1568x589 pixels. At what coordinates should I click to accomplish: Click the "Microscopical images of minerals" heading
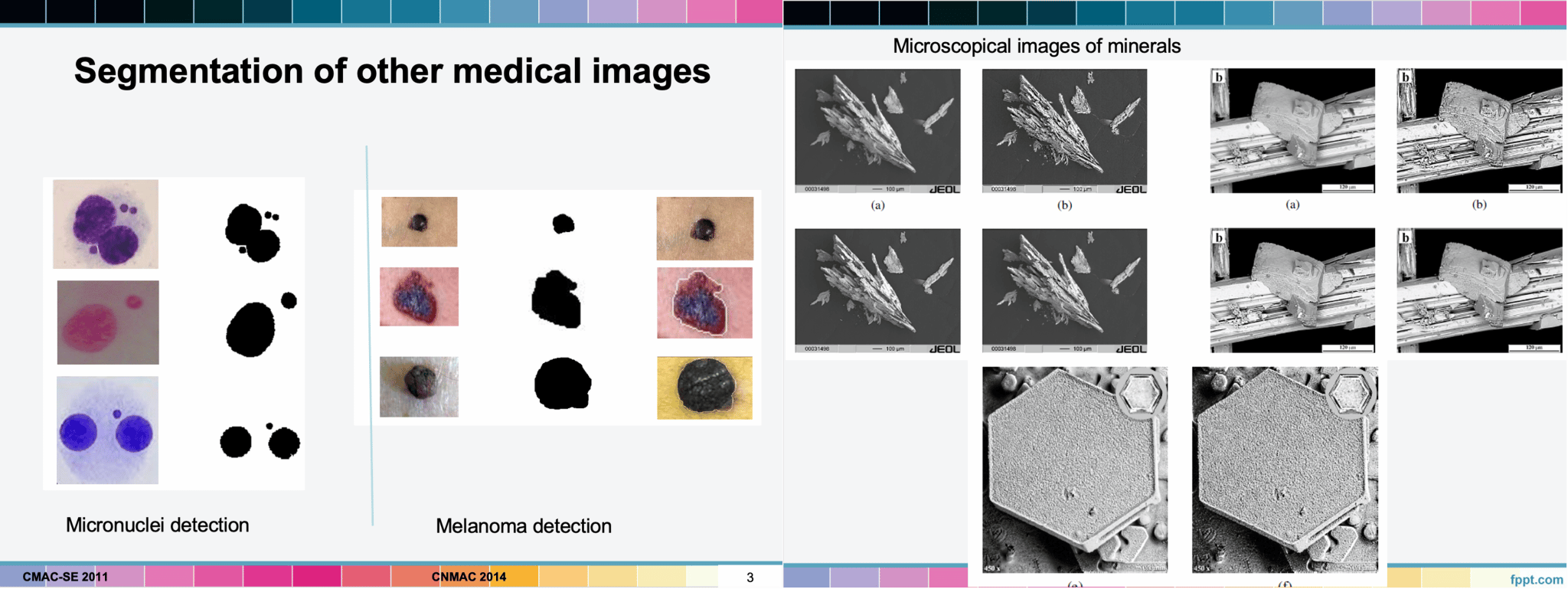[x=1036, y=46]
